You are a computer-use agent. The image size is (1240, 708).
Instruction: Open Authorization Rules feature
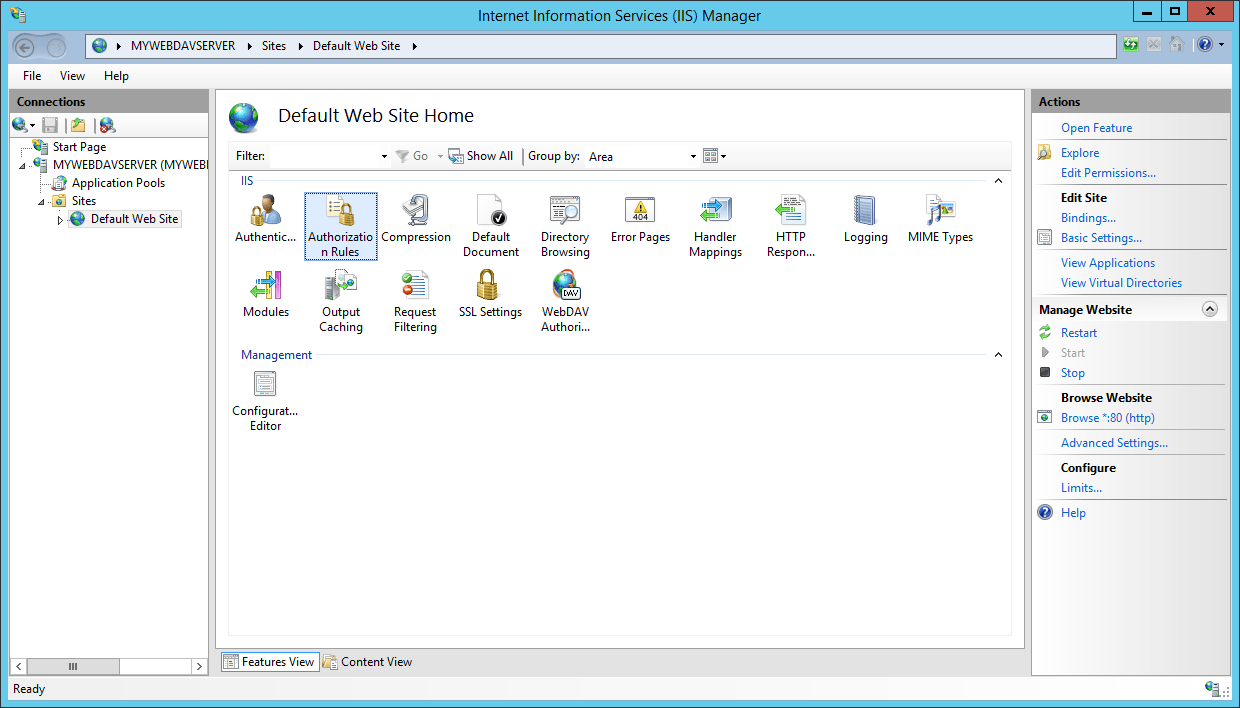pyautogui.click(x=341, y=226)
